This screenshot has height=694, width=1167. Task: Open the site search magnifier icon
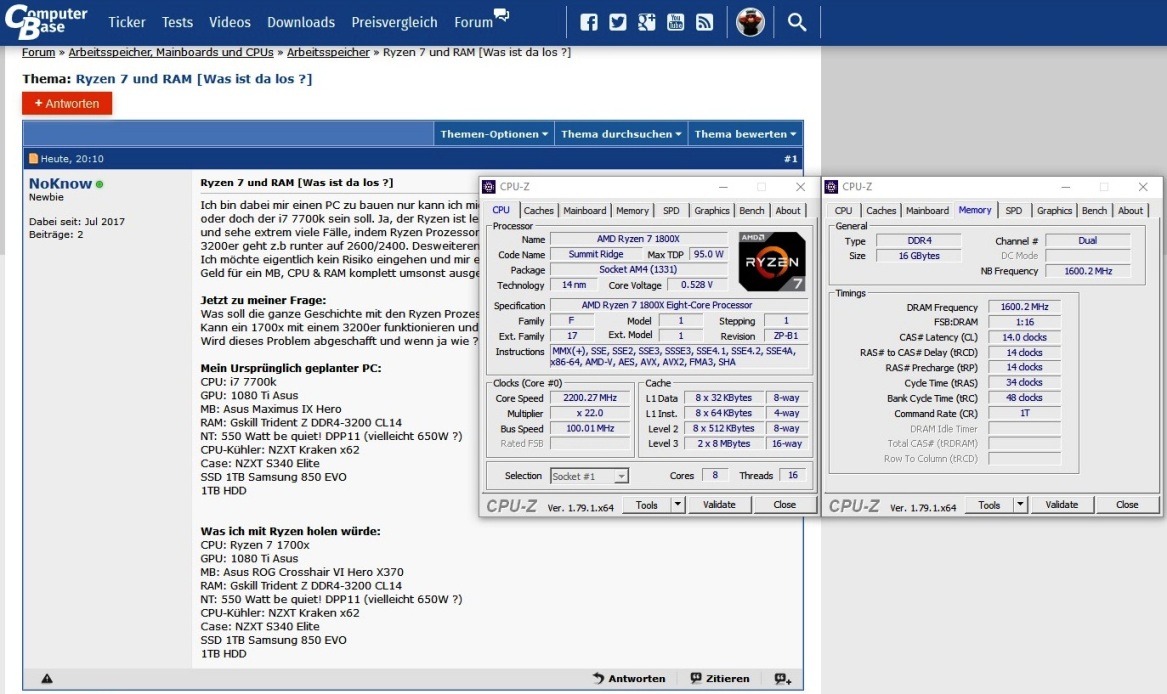(796, 22)
